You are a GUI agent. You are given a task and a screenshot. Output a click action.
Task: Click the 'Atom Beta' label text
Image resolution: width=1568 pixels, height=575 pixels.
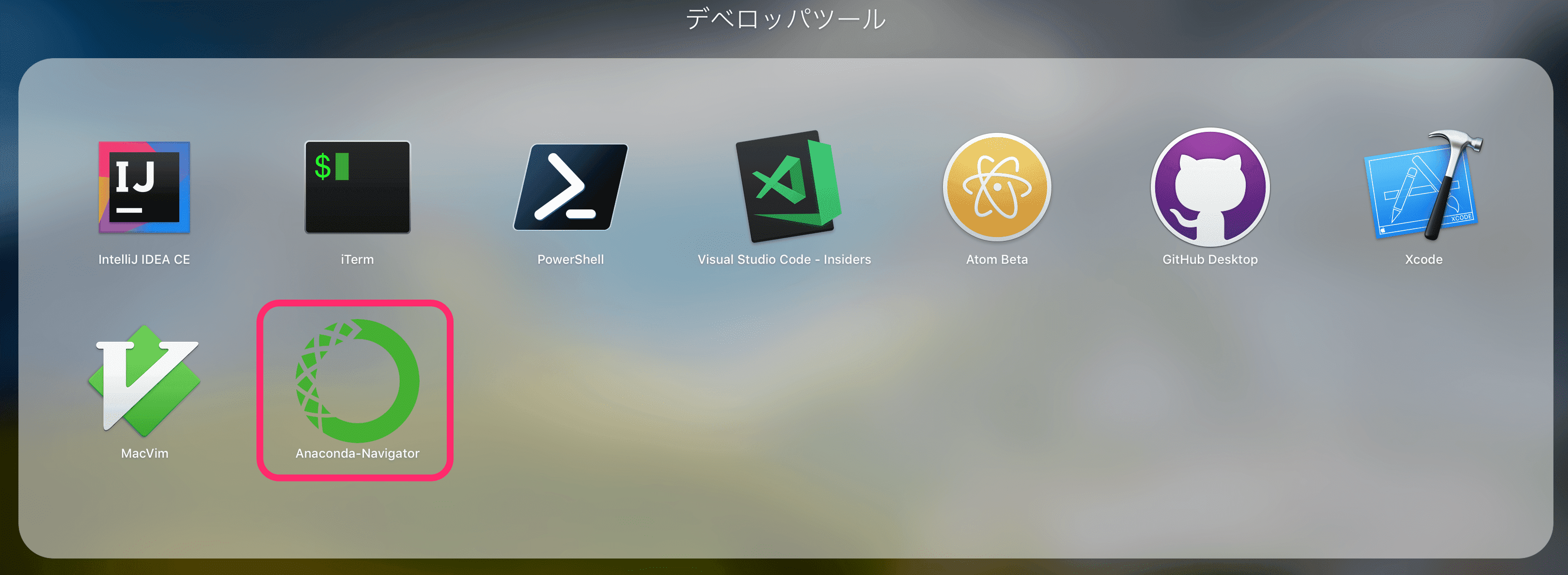click(996, 259)
